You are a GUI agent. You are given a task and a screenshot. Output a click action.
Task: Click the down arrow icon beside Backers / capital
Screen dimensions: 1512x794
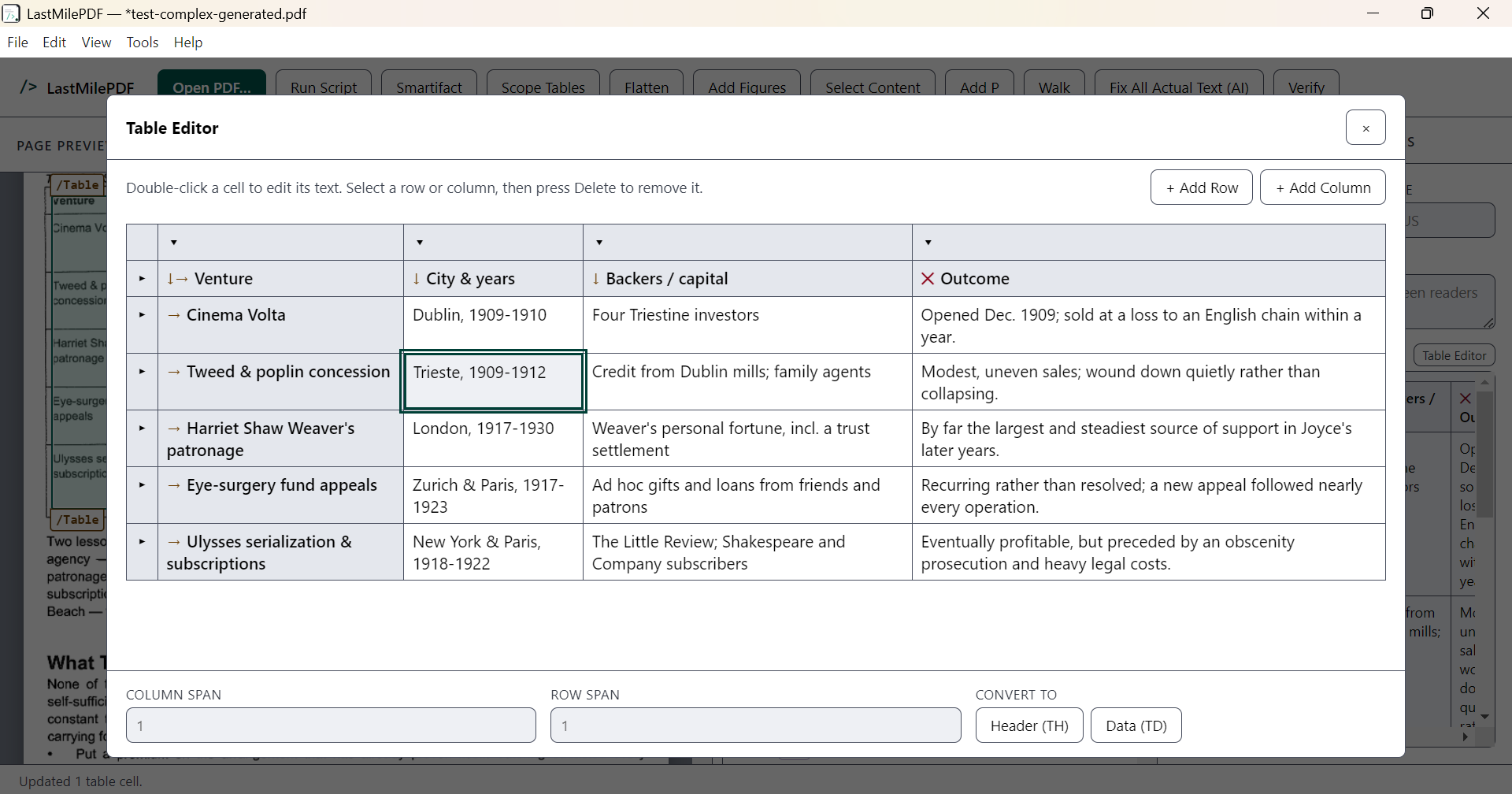point(596,279)
